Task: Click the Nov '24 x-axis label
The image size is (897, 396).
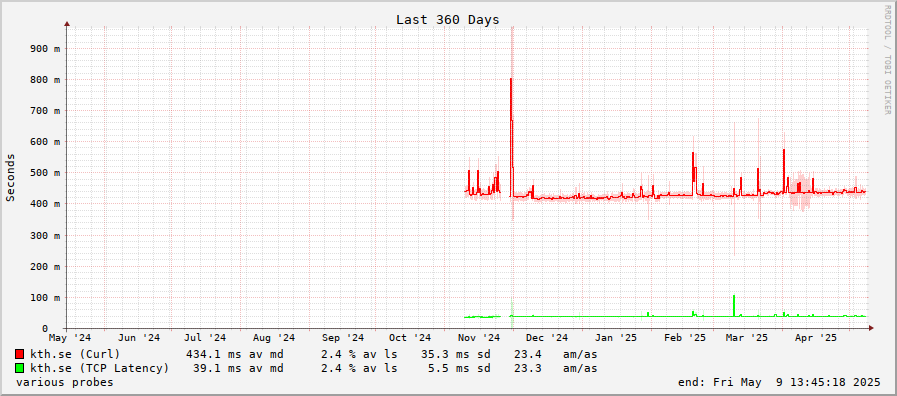Action: tap(481, 338)
